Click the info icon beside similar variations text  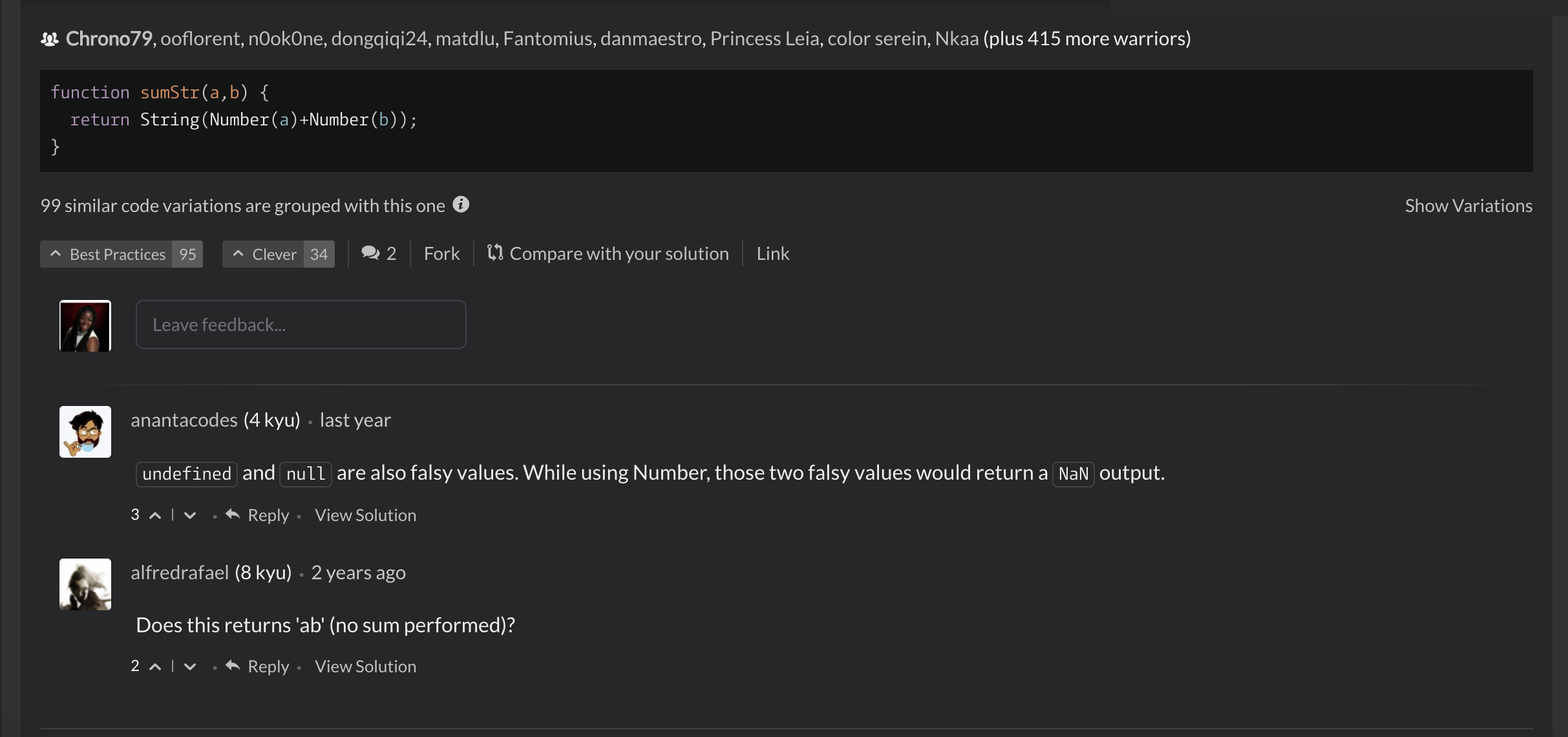point(461,204)
